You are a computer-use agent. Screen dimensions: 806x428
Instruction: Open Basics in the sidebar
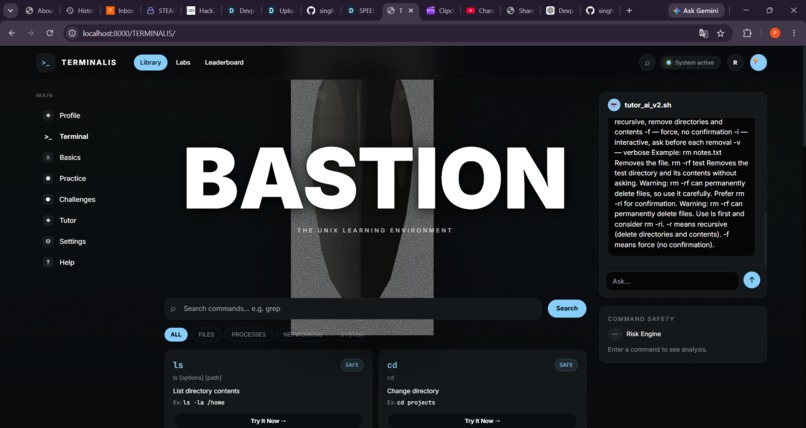click(62, 158)
